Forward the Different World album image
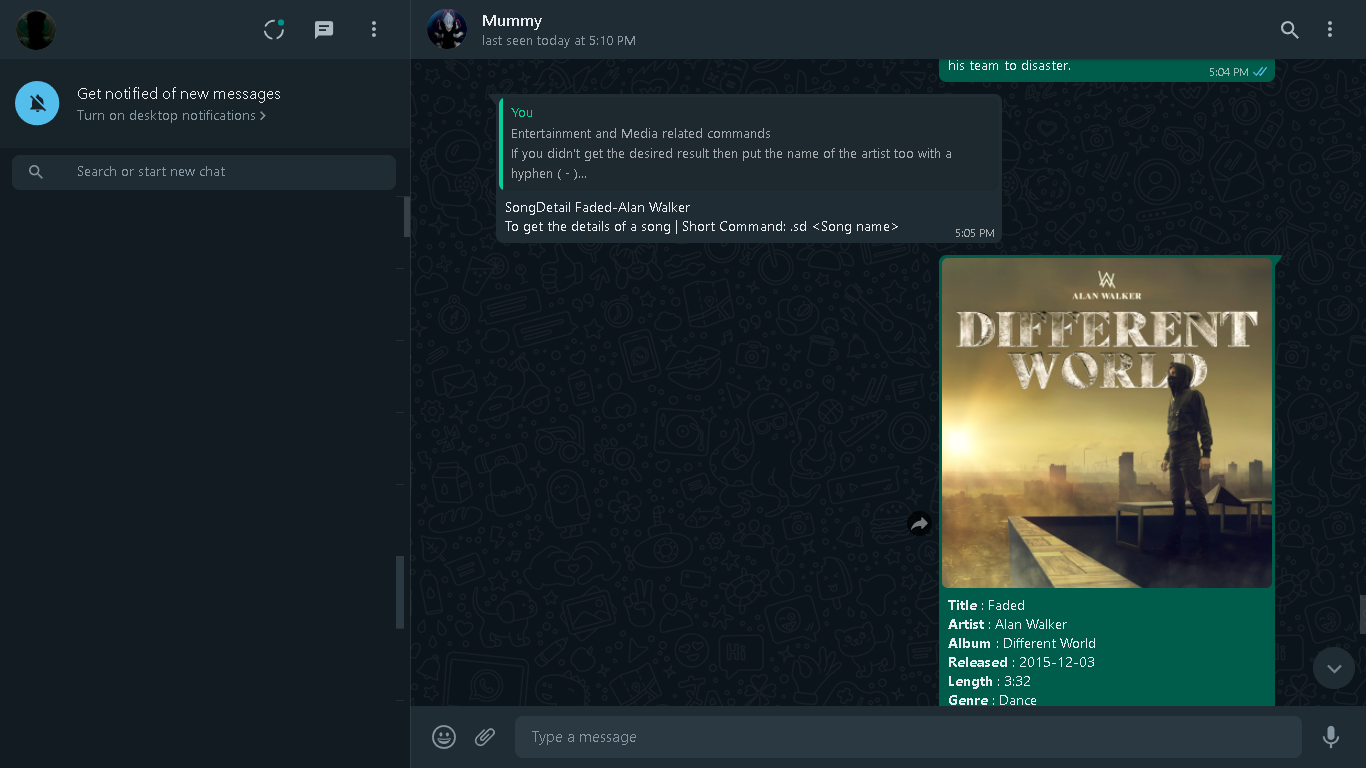Viewport: 1366px width, 768px height. (919, 523)
